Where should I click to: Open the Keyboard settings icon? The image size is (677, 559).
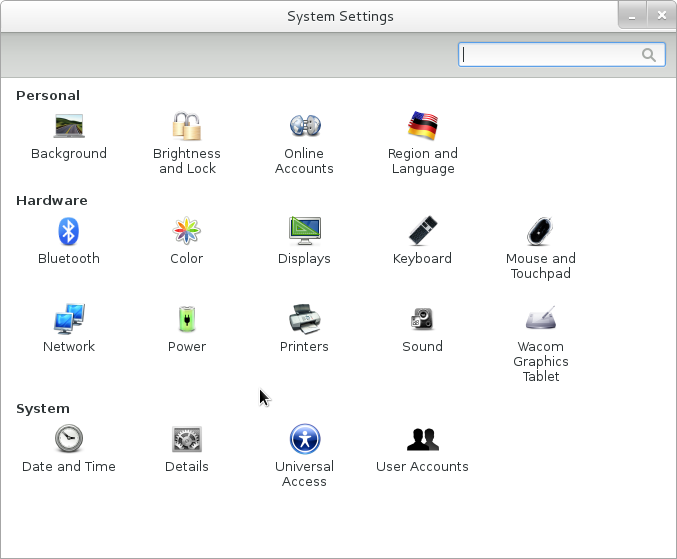pos(423,231)
